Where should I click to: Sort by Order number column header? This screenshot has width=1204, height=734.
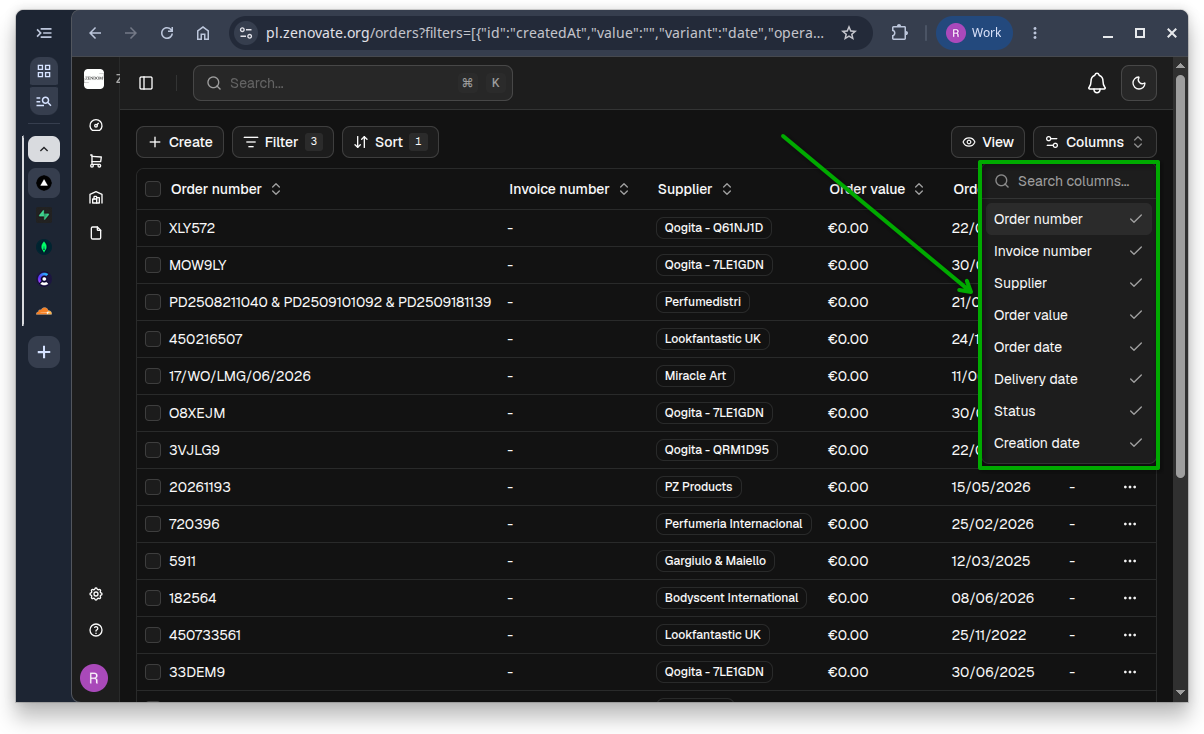(x=226, y=189)
